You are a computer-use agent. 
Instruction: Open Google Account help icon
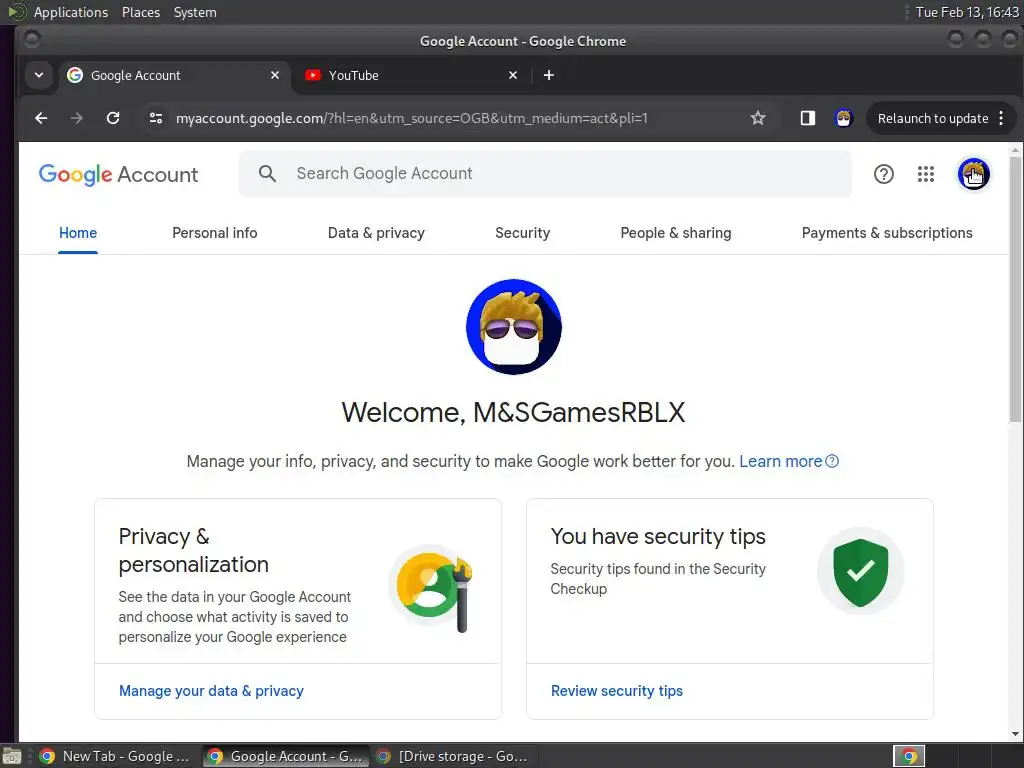click(x=884, y=174)
